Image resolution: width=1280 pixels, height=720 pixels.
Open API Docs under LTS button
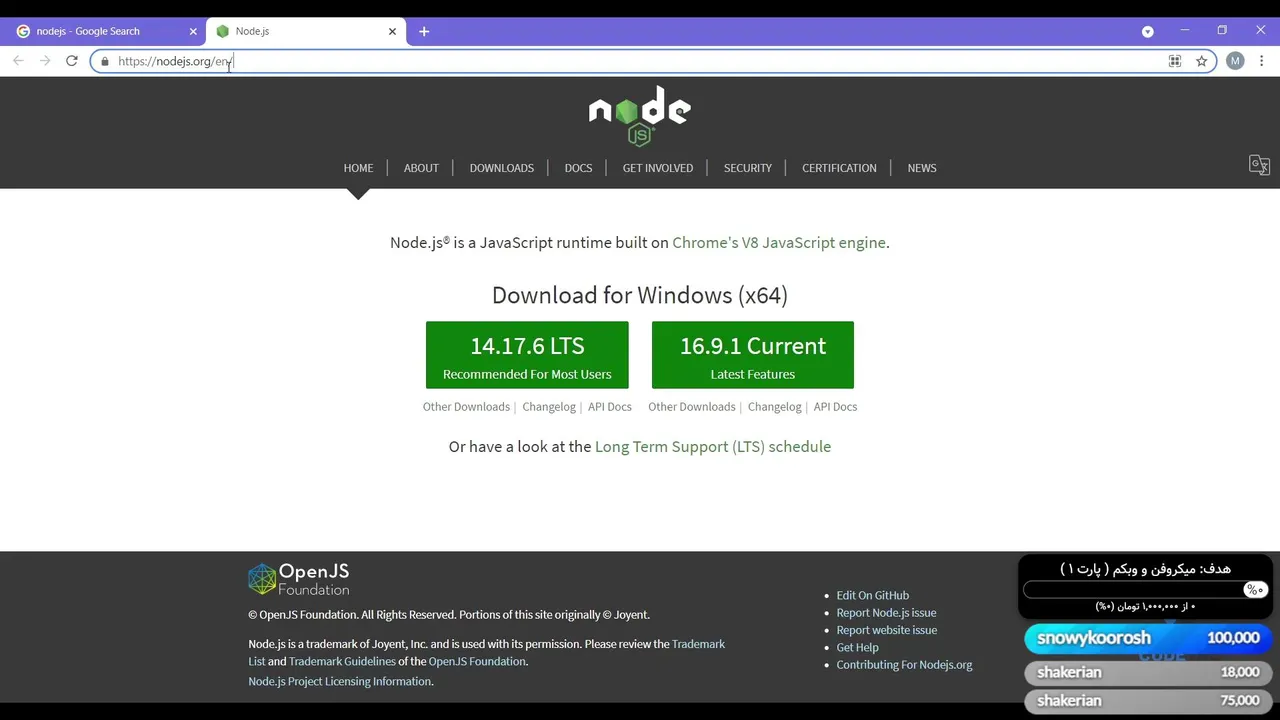pyautogui.click(x=610, y=407)
